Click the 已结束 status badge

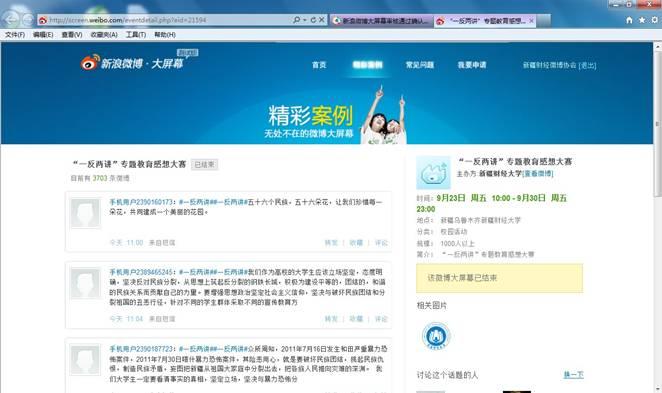tap(204, 164)
